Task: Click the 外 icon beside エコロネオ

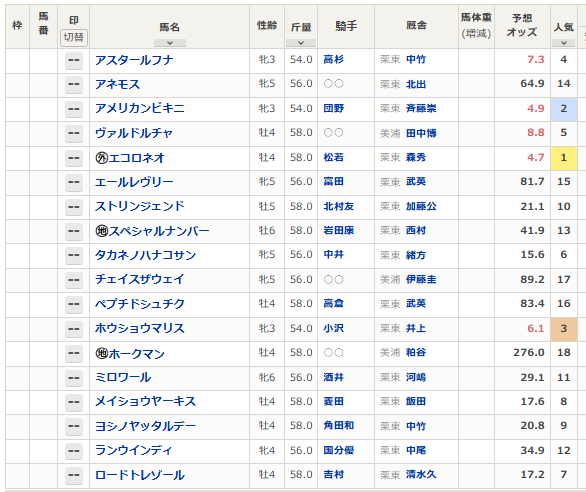Action: coord(102,158)
